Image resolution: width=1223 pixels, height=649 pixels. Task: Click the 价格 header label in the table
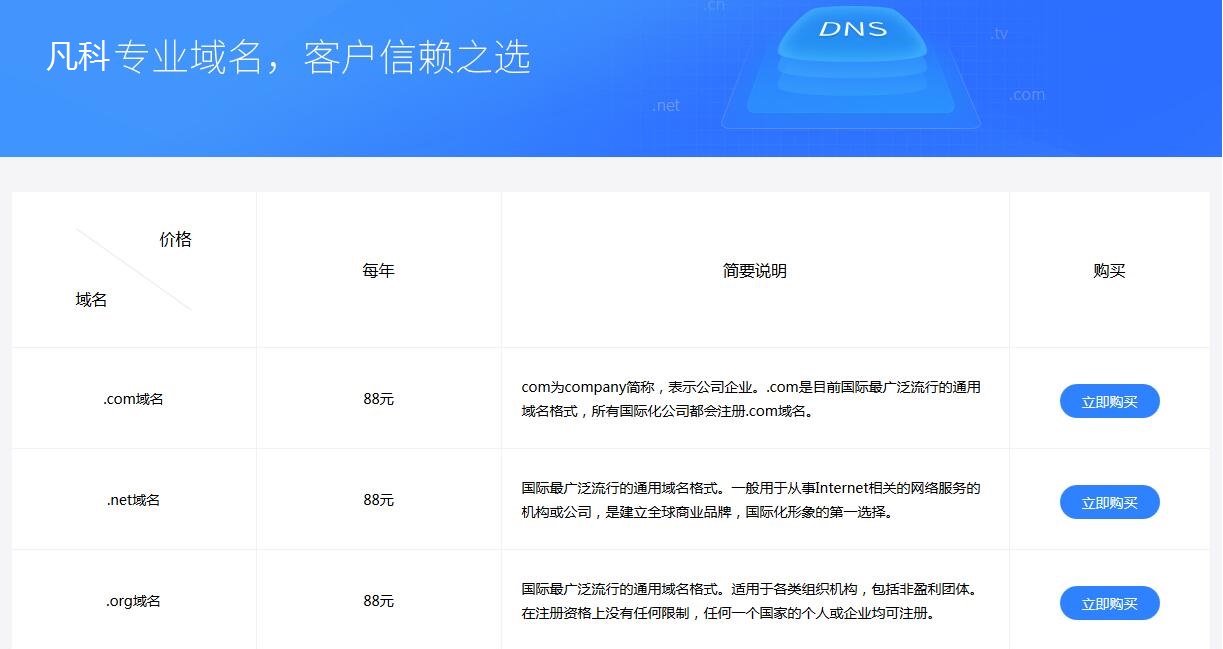[x=176, y=239]
